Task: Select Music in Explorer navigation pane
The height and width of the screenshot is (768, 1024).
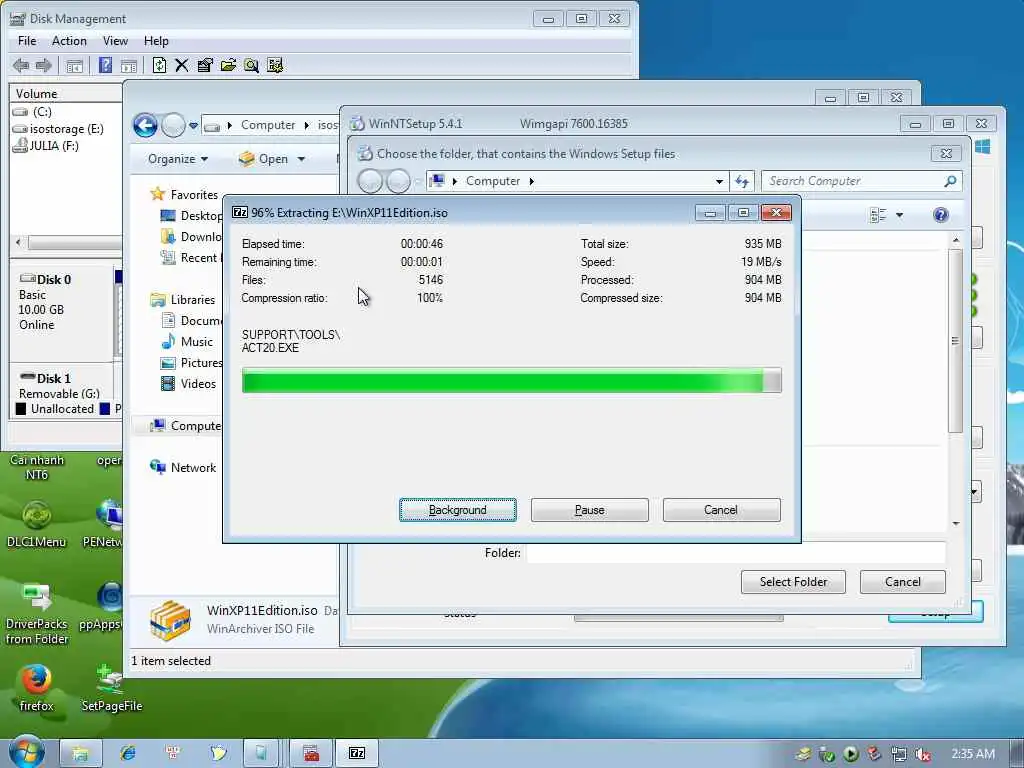Action: [x=197, y=342]
